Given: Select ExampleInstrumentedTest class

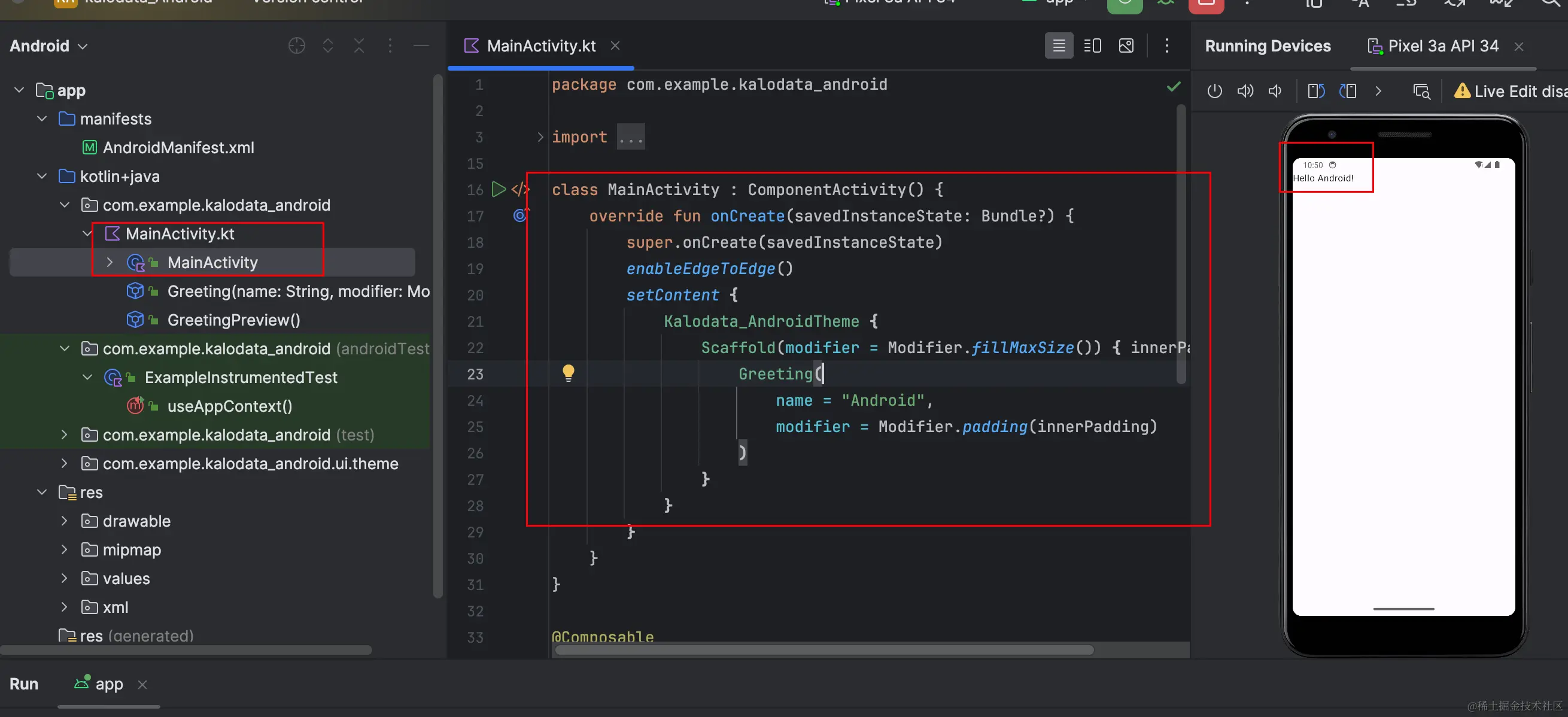Looking at the screenshot, I should [221, 378].
